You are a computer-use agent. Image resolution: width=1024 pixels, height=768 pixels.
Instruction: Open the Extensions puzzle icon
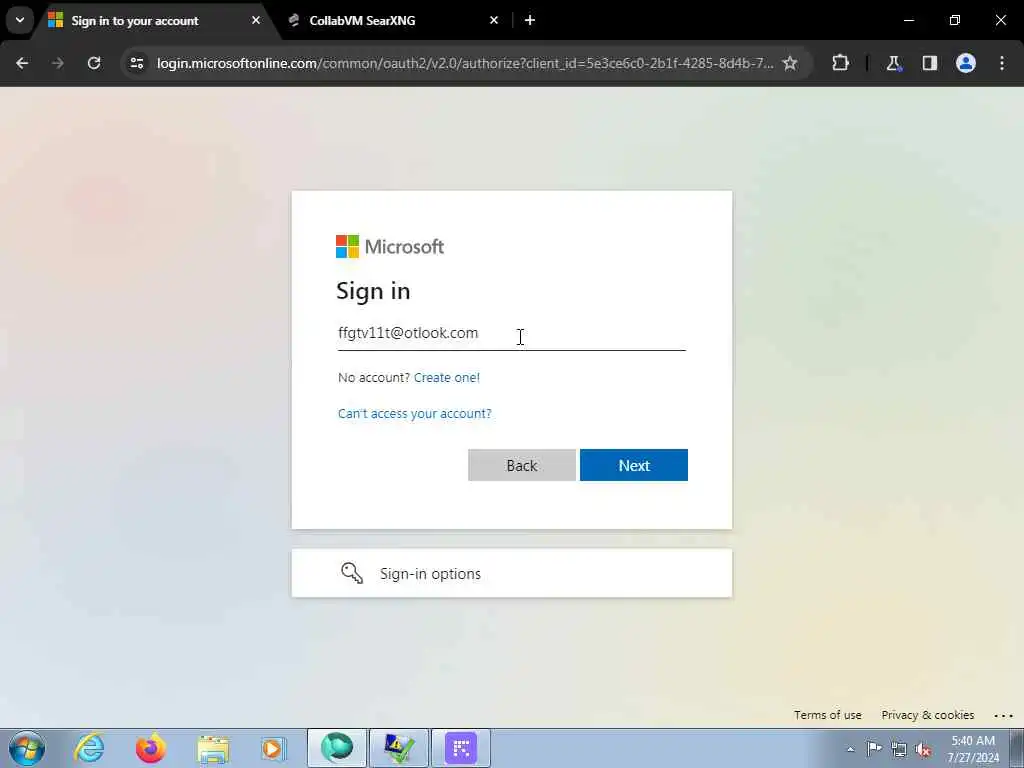coord(840,63)
